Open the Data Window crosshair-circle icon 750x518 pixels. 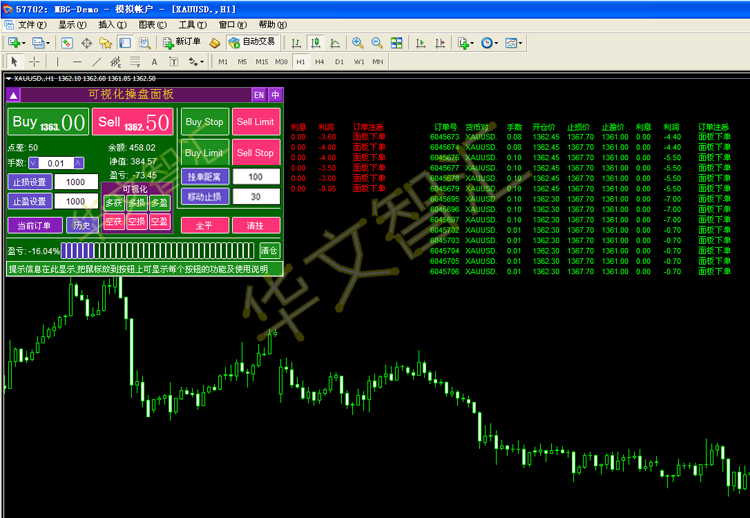87,43
